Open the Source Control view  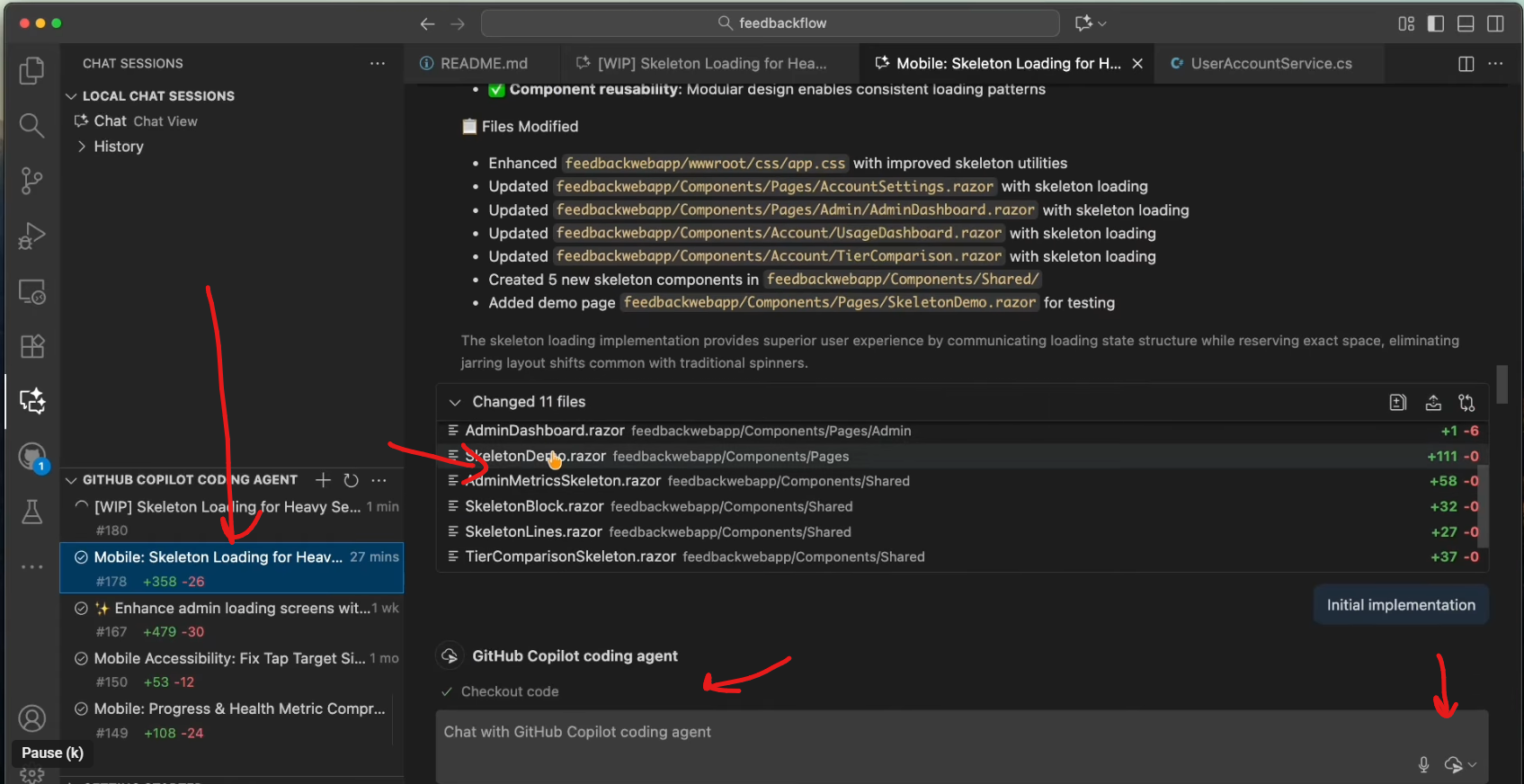click(x=31, y=181)
